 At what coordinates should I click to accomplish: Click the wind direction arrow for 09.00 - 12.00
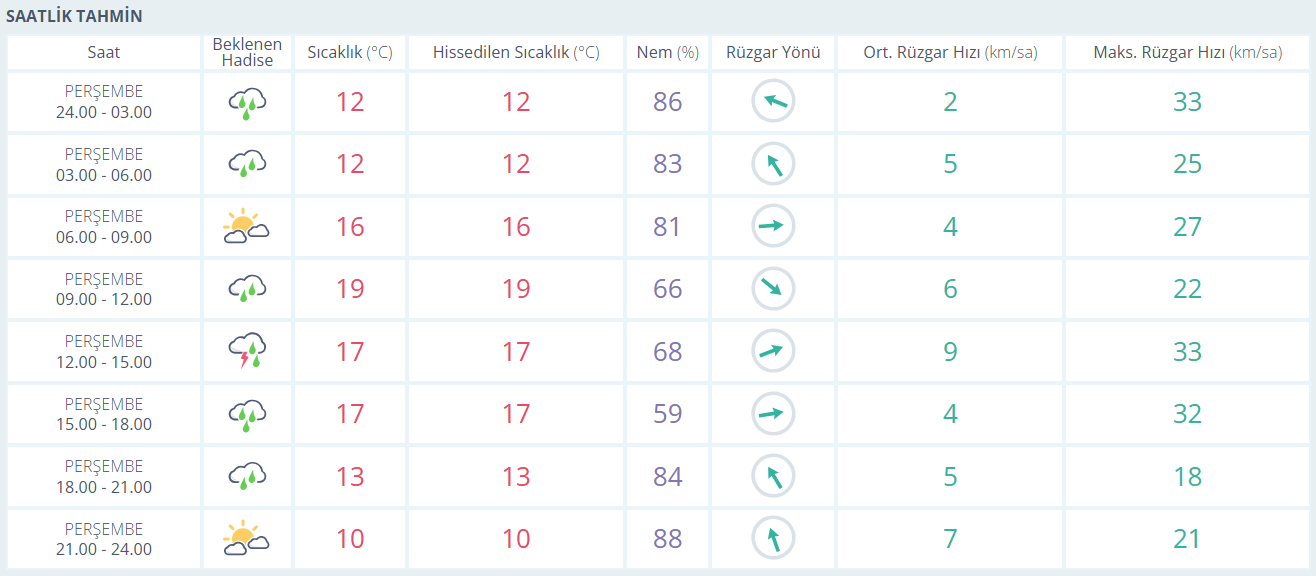coord(773,289)
